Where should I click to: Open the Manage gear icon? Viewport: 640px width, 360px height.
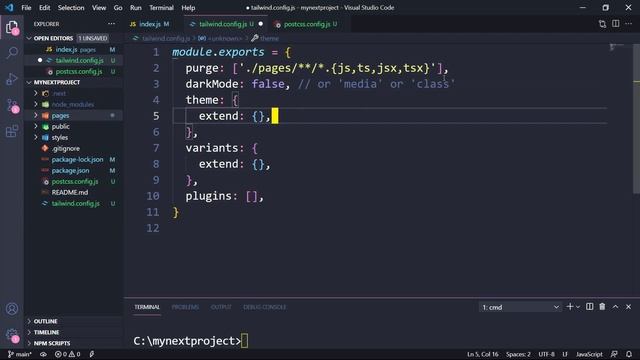12,335
